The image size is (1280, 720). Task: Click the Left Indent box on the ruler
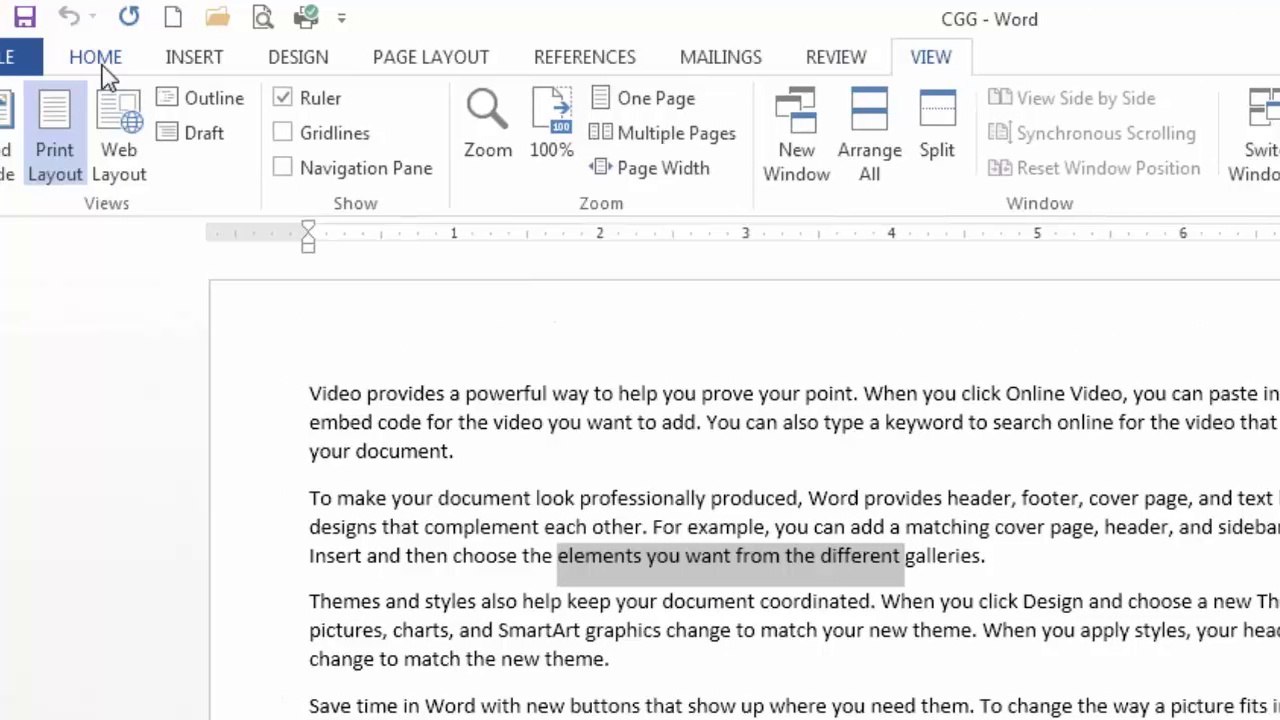(x=308, y=247)
